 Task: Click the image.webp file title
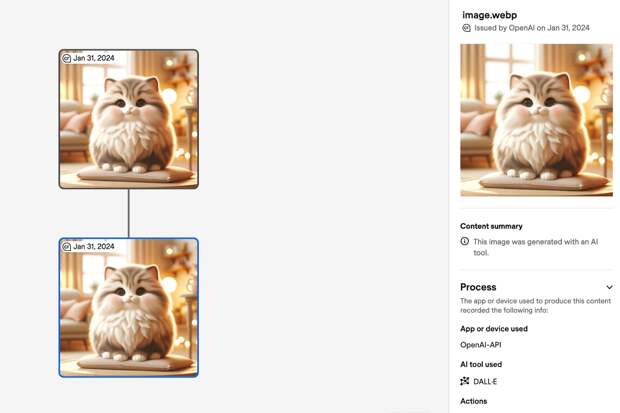(x=490, y=15)
